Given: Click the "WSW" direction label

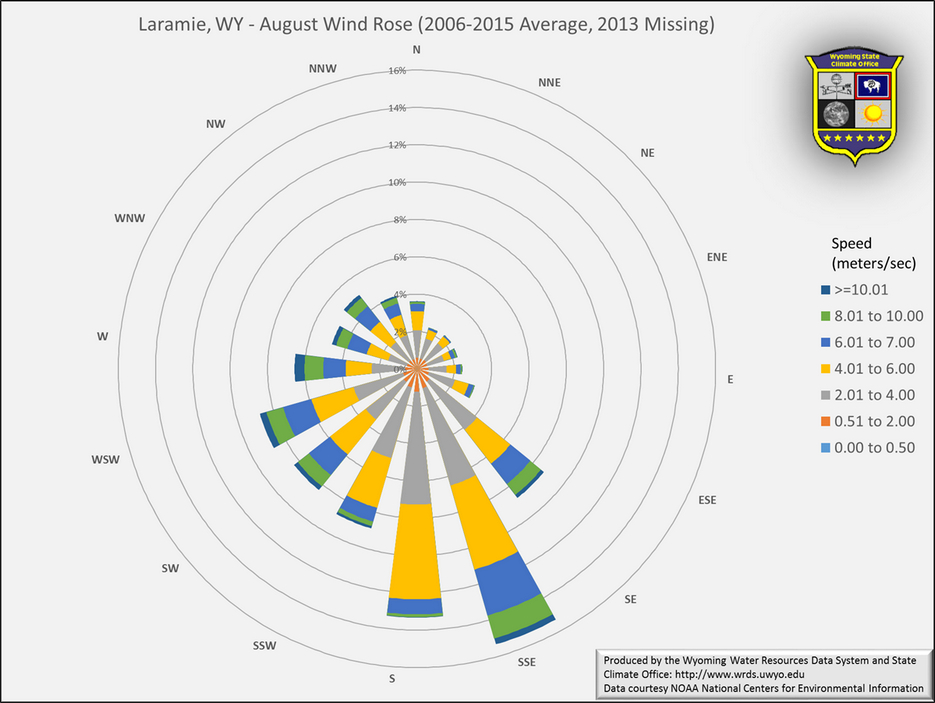Looking at the screenshot, I should (106, 460).
